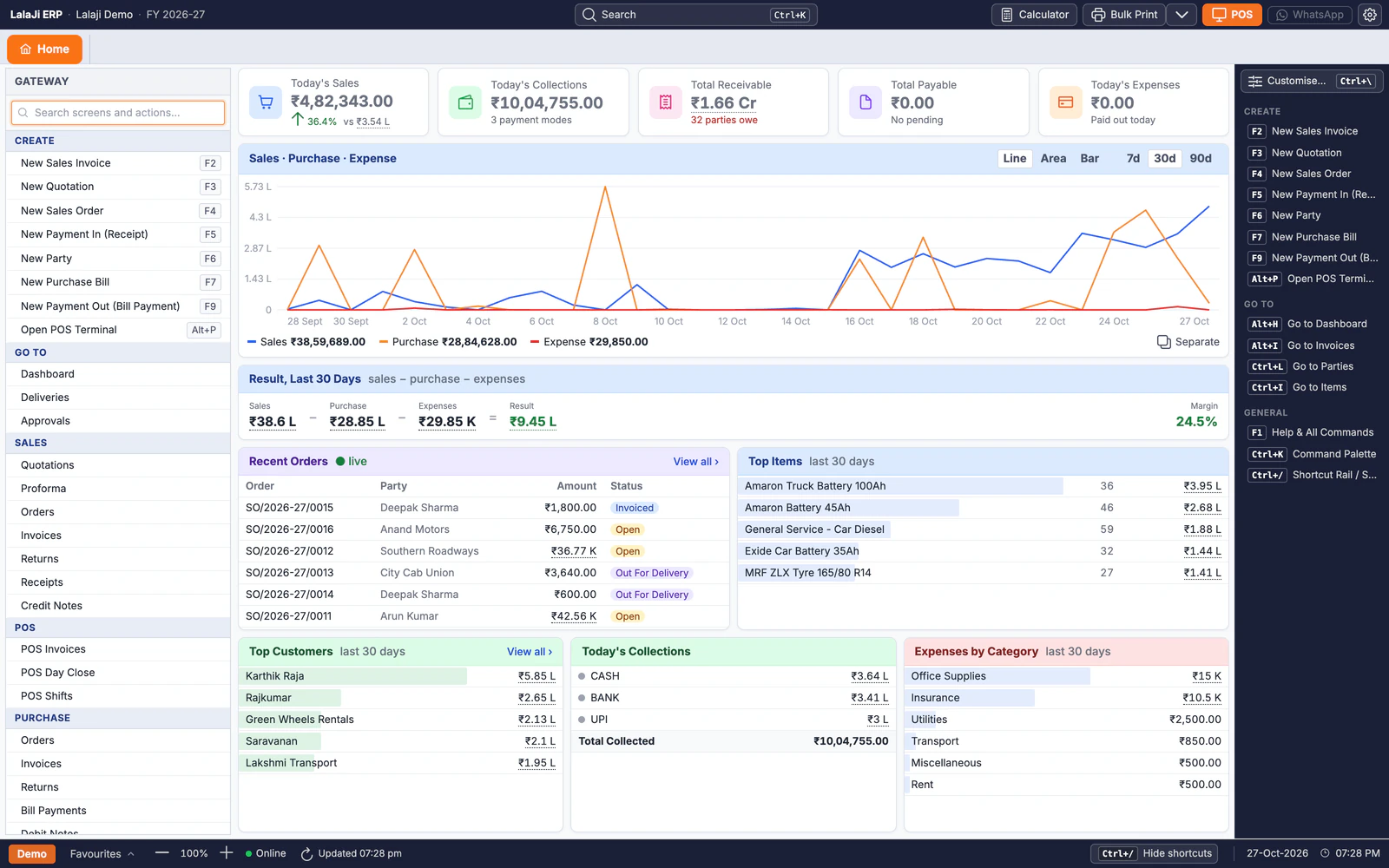
Task: Switch chart to Line view
Action: tap(1014, 159)
